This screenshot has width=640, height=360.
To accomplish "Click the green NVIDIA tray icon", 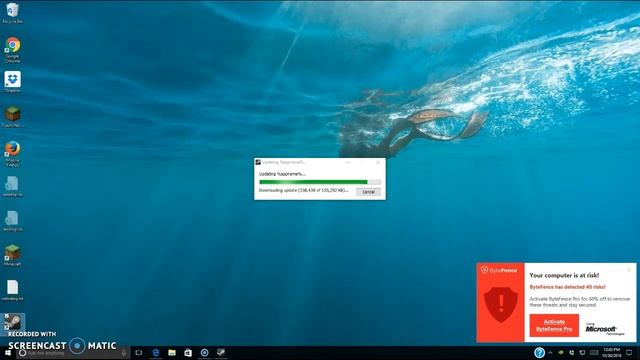I will pyautogui.click(x=561, y=353).
